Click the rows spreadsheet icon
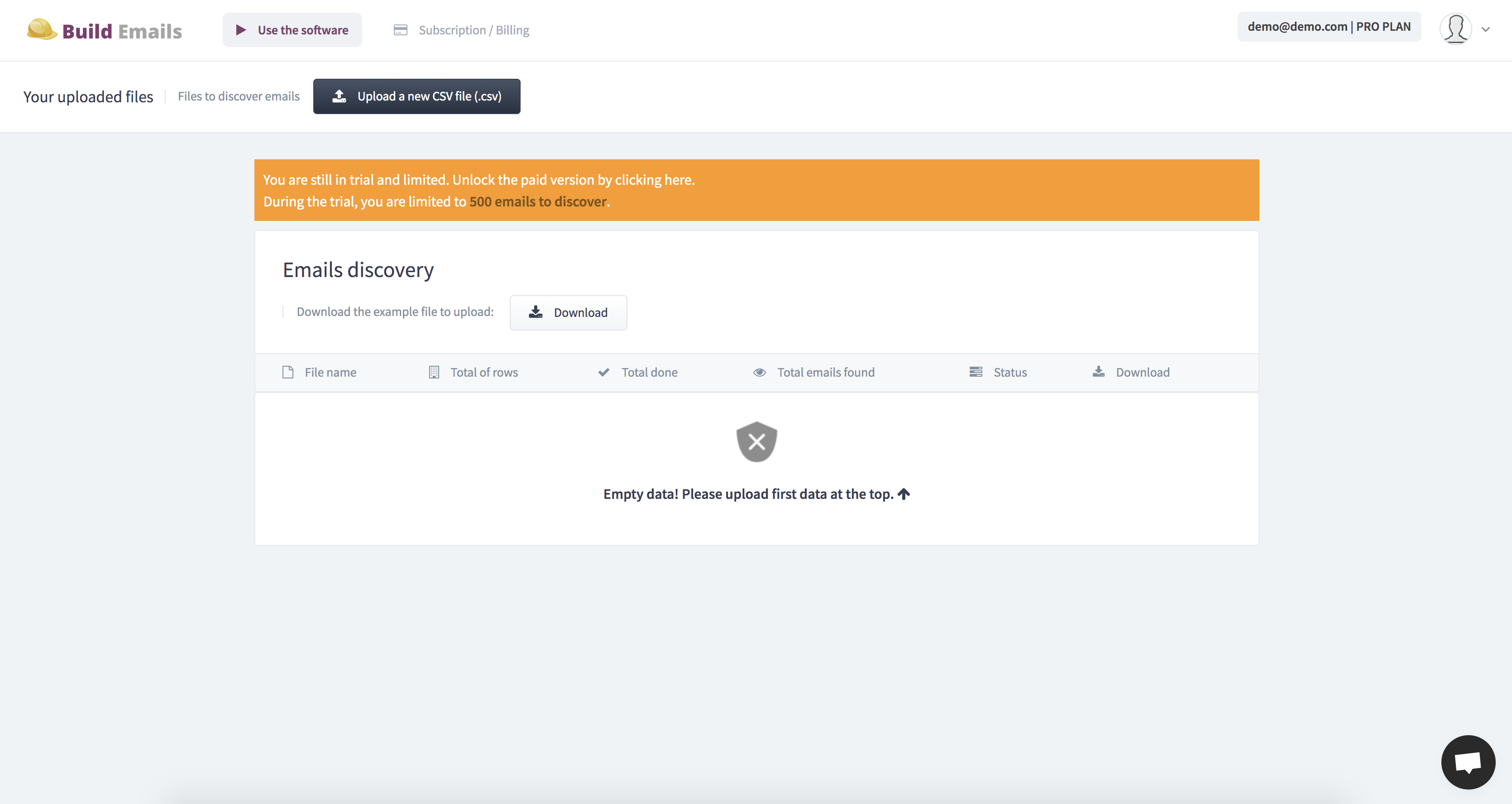 [434, 372]
